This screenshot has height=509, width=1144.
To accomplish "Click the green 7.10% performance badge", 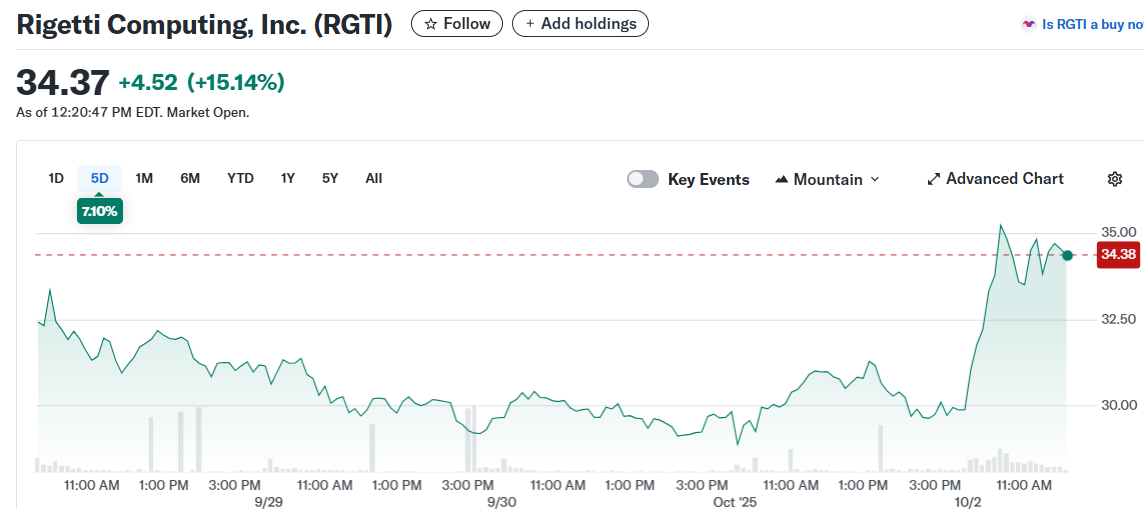I will pos(99,211).
